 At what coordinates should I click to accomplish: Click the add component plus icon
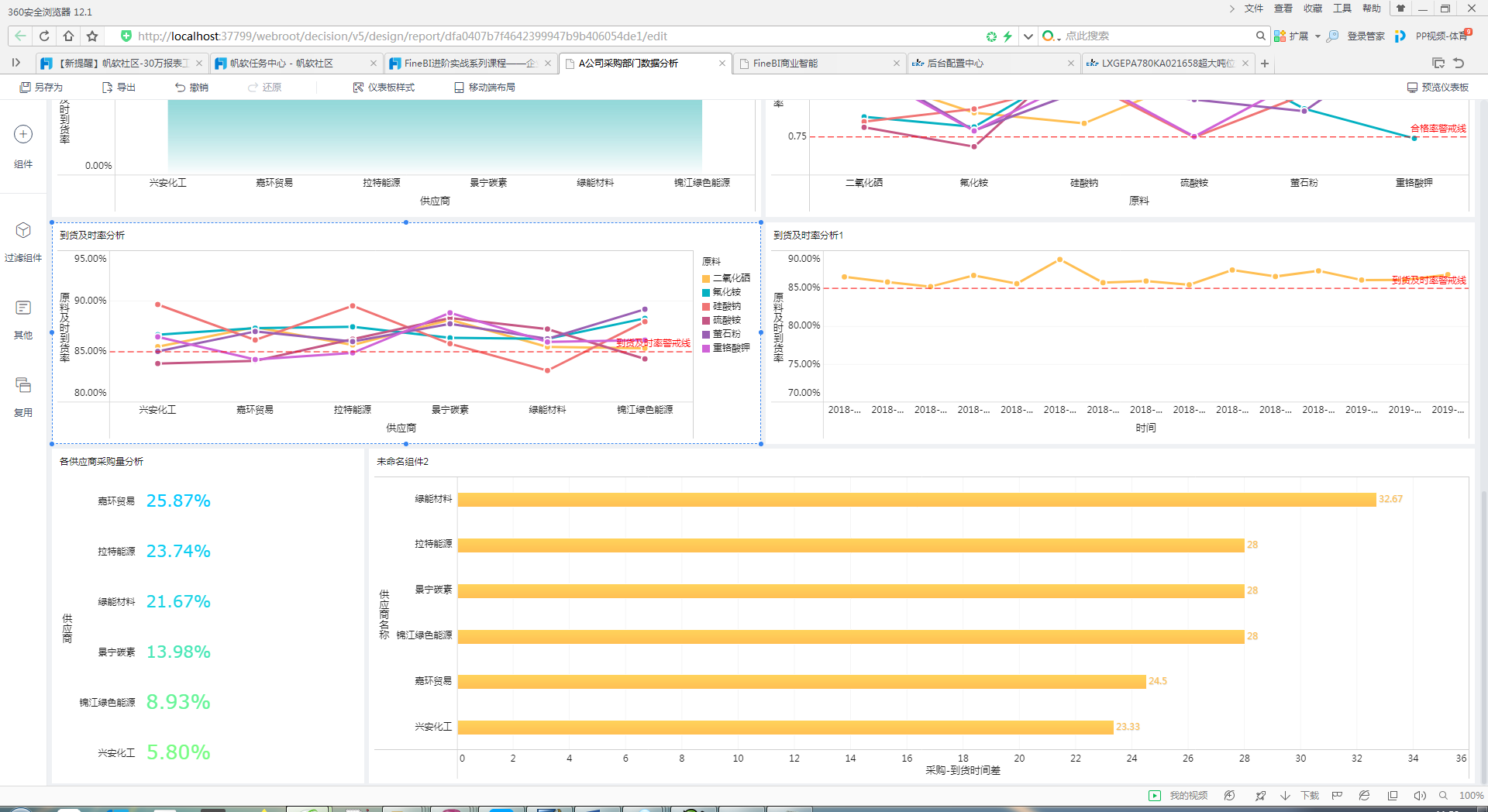[23, 134]
